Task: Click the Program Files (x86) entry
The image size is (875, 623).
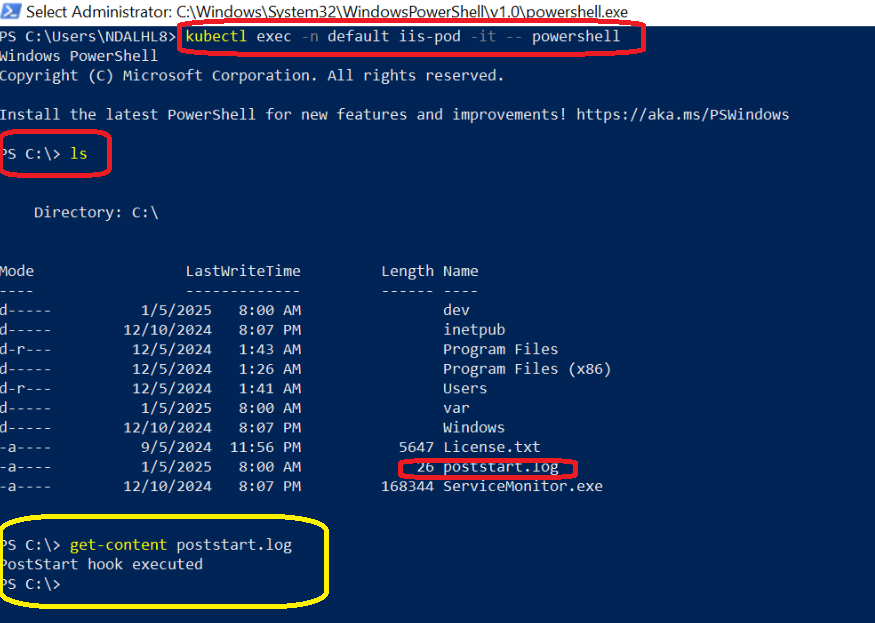Action: coord(527,368)
